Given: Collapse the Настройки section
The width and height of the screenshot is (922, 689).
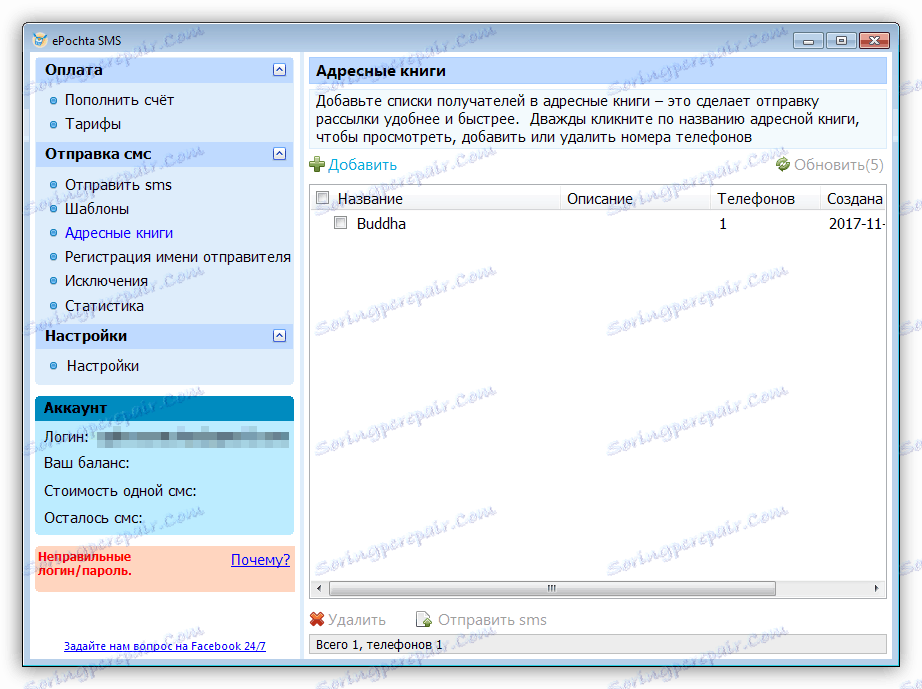Looking at the screenshot, I should pos(279,336).
